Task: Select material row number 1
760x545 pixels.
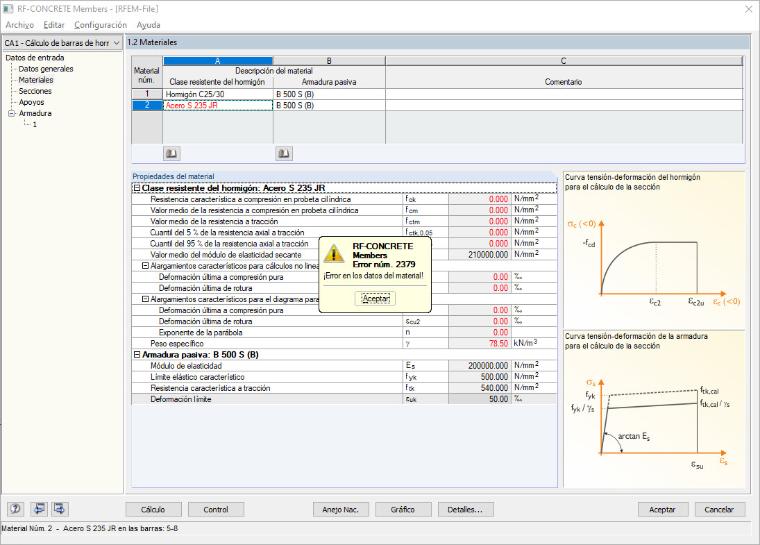Action: pos(147,94)
